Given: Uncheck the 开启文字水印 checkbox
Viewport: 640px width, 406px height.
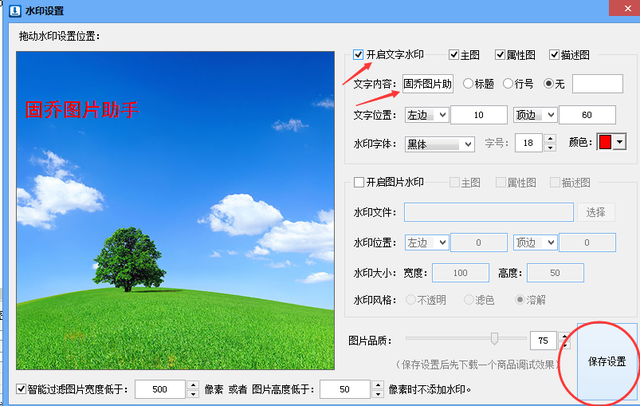Looking at the screenshot, I should (x=358, y=54).
